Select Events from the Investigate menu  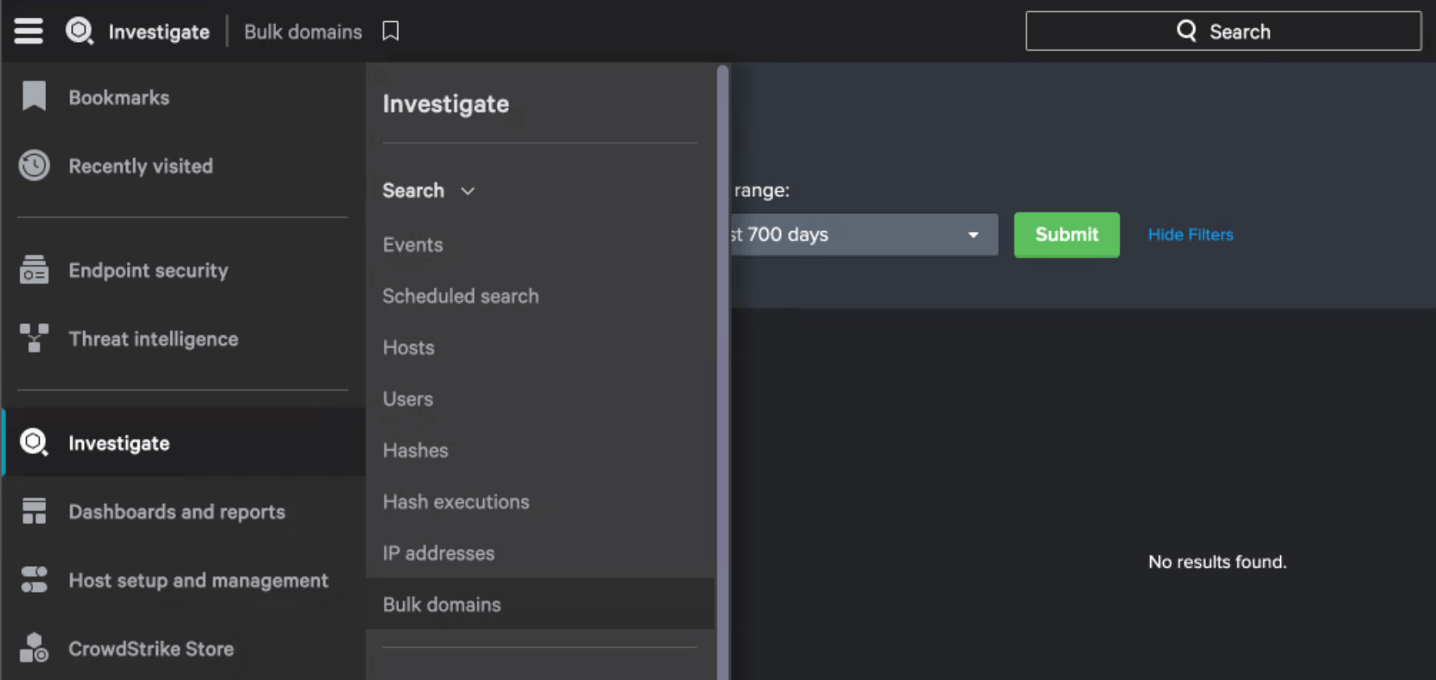[x=412, y=244]
